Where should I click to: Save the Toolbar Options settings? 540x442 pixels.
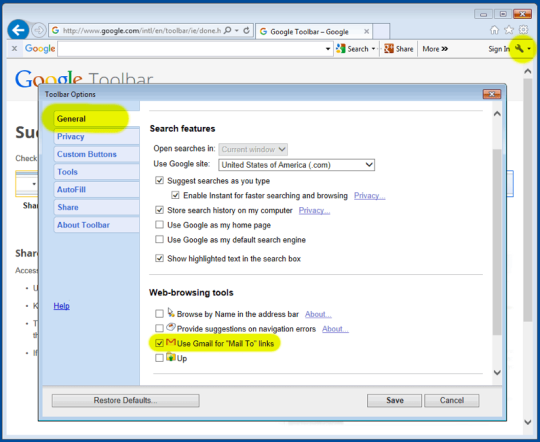[x=394, y=400]
